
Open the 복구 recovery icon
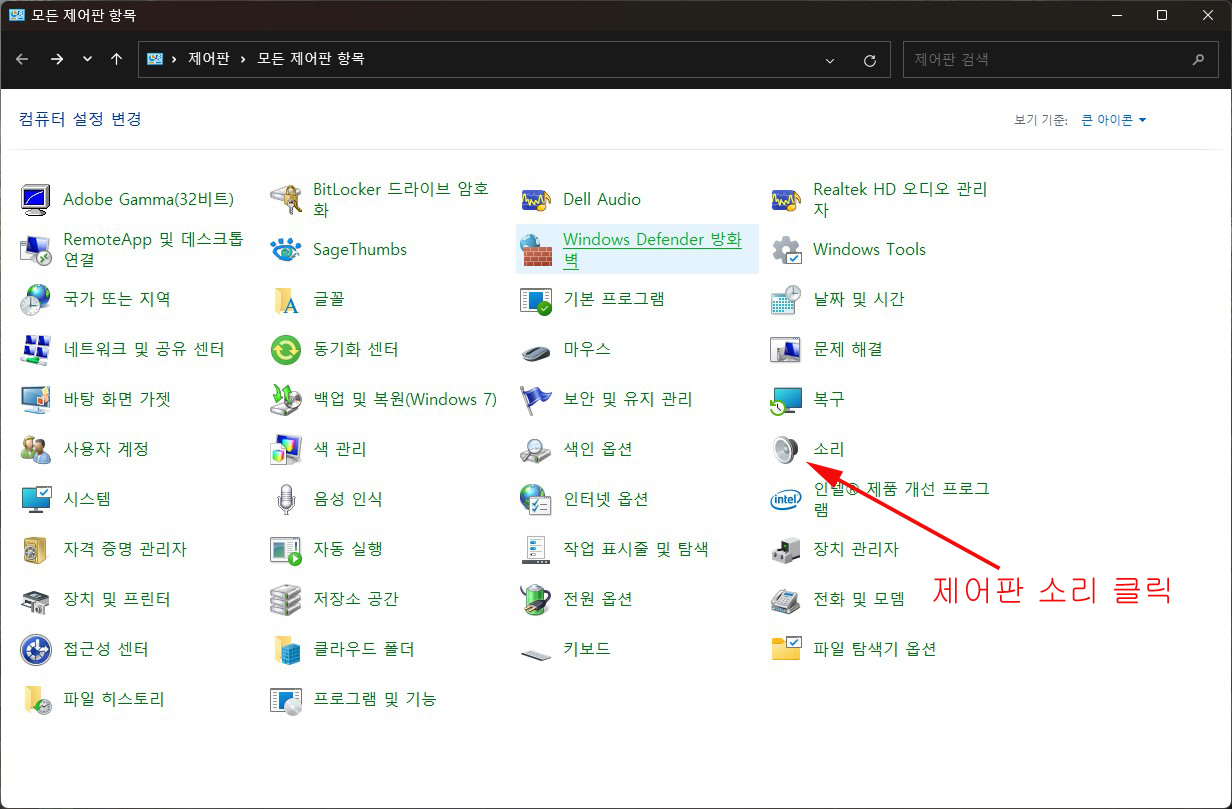coord(786,399)
